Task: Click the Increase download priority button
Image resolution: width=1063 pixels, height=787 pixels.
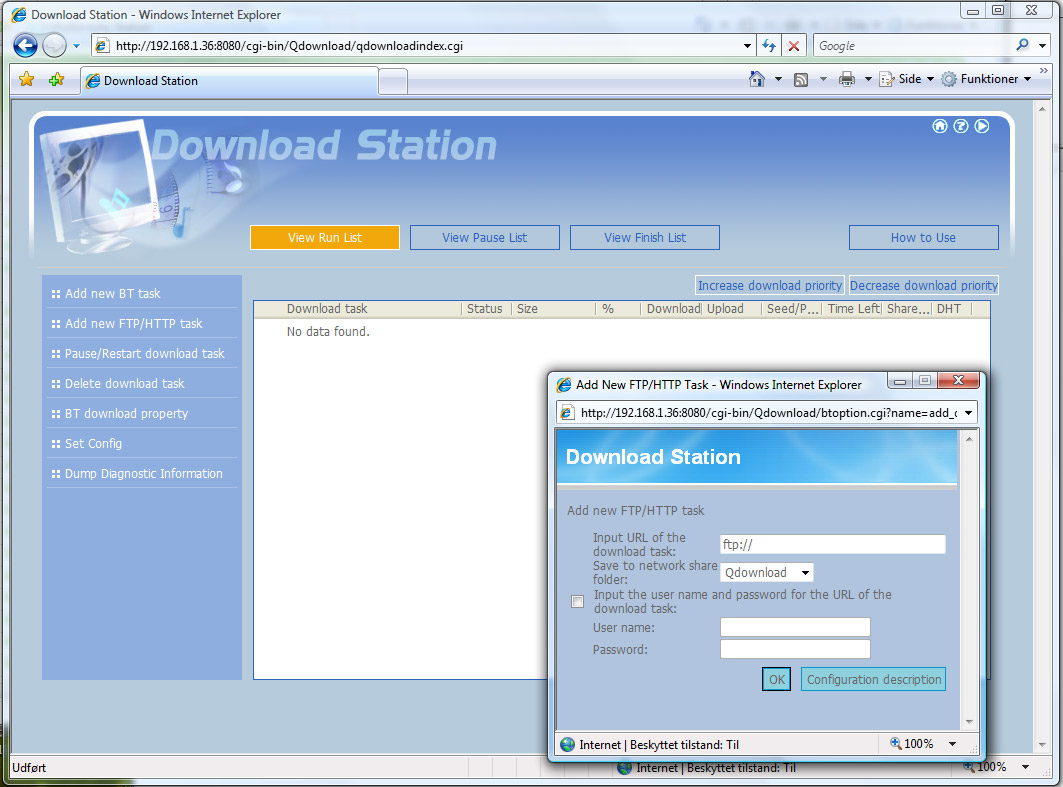Action: tap(769, 286)
